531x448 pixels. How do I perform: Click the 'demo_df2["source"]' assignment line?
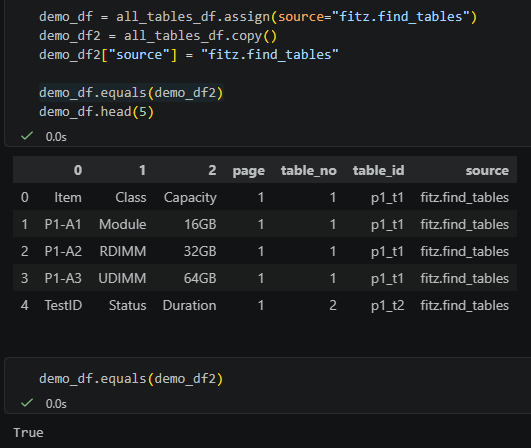[189, 55]
